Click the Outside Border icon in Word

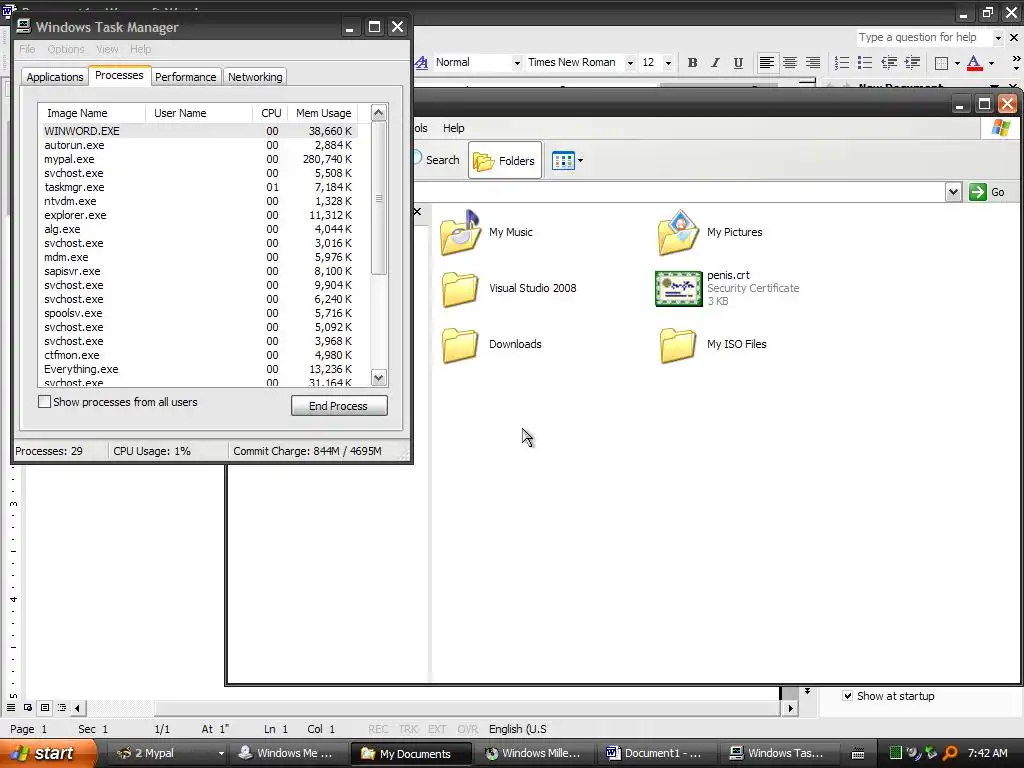pyautogui.click(x=942, y=63)
